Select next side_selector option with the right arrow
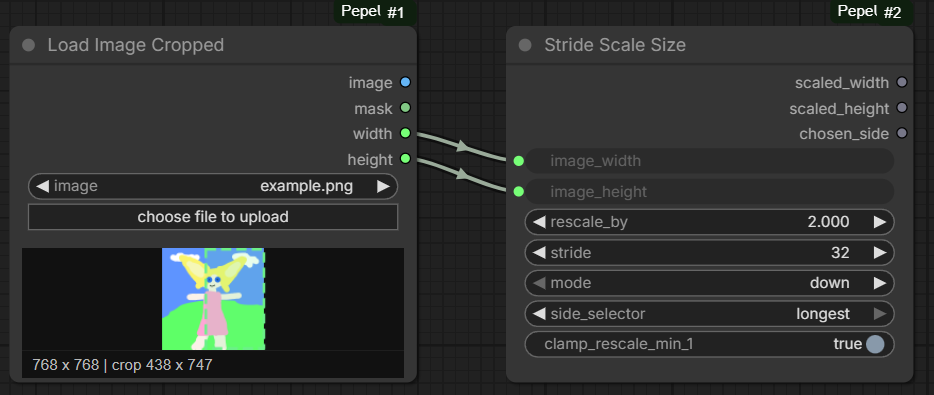 pos(880,313)
